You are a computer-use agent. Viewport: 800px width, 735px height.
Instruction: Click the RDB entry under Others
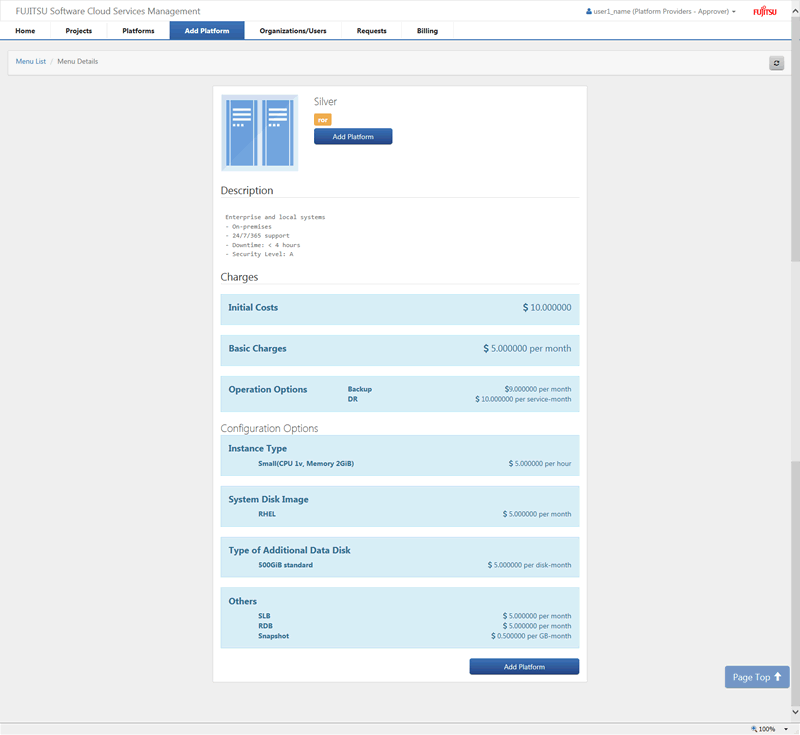[x=265, y=626]
